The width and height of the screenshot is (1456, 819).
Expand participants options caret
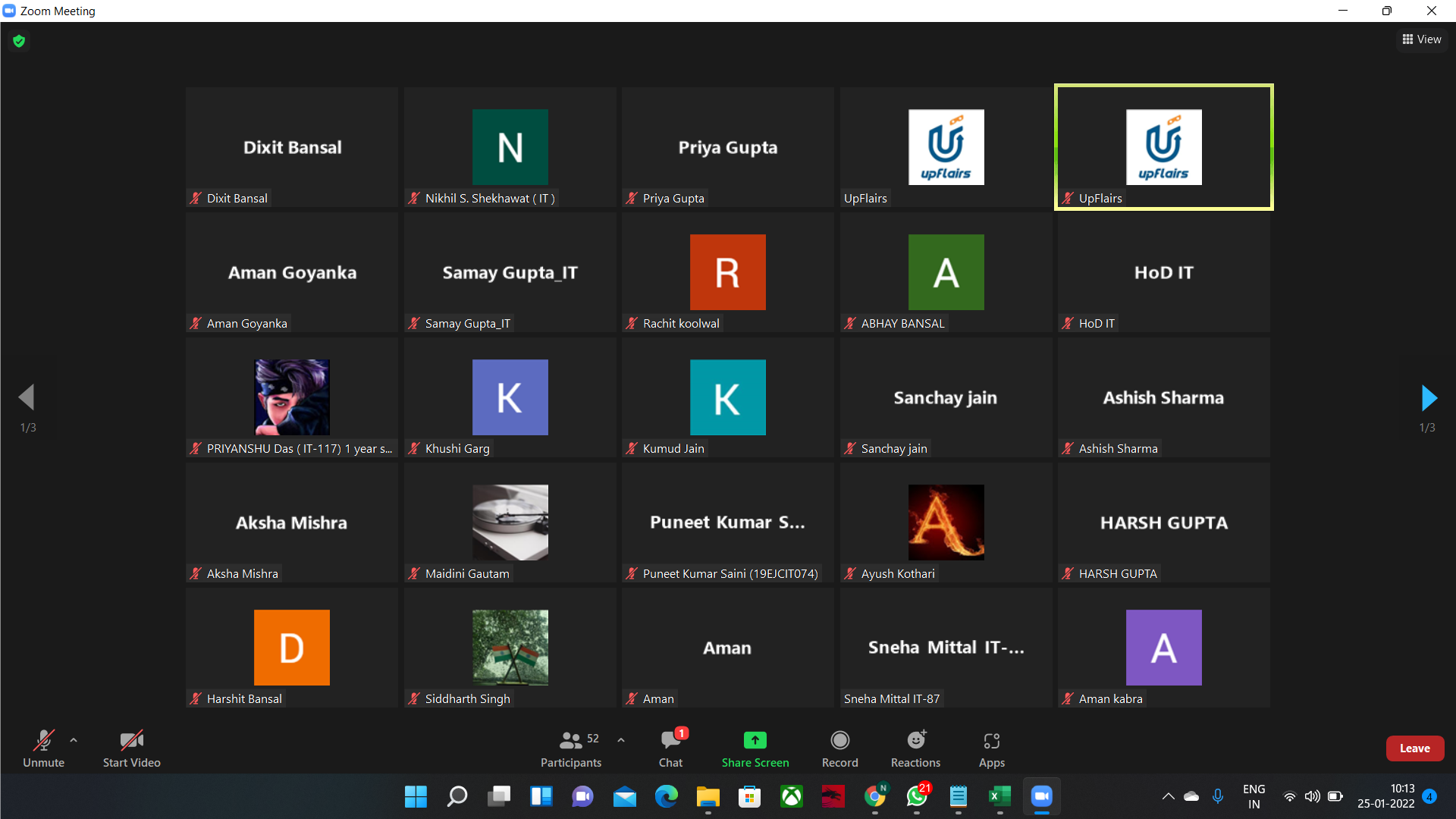click(621, 739)
